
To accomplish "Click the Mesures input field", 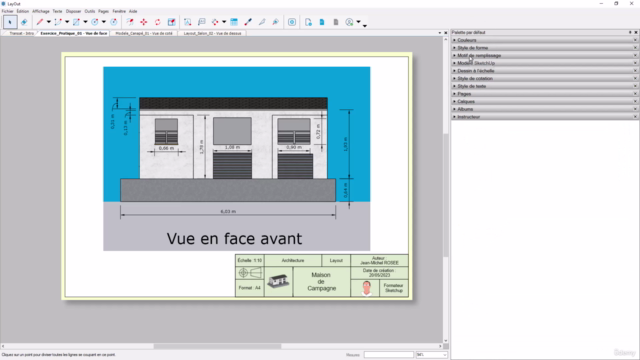I will click(x=389, y=355).
